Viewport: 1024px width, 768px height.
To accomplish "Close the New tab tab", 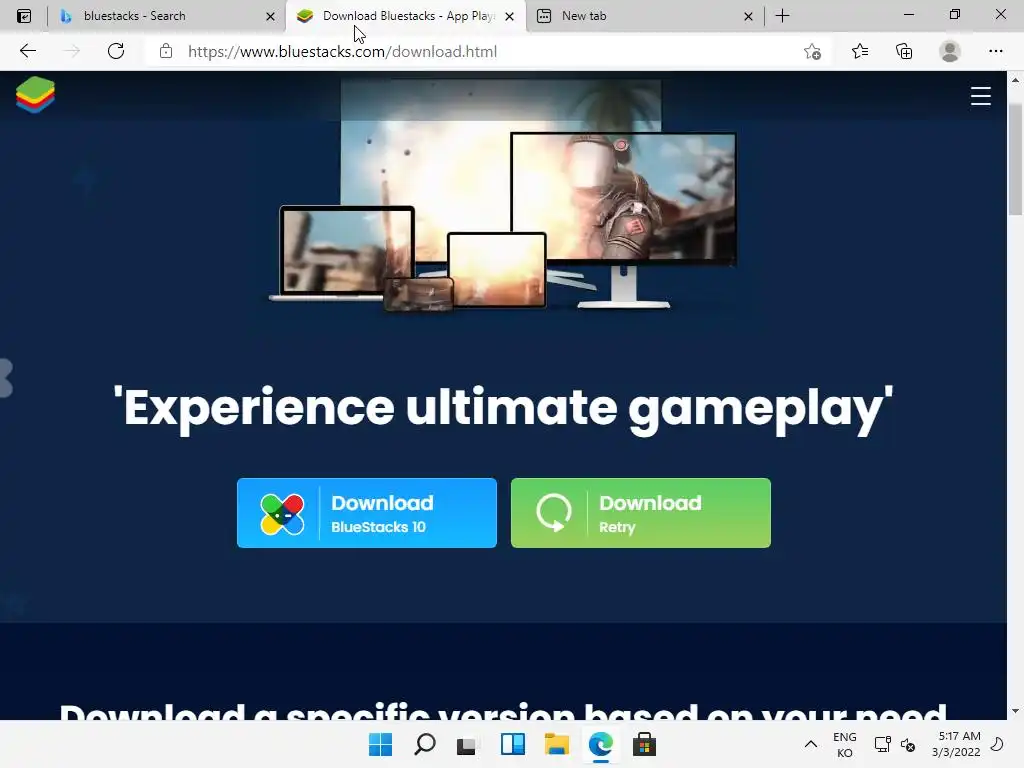I will (748, 16).
